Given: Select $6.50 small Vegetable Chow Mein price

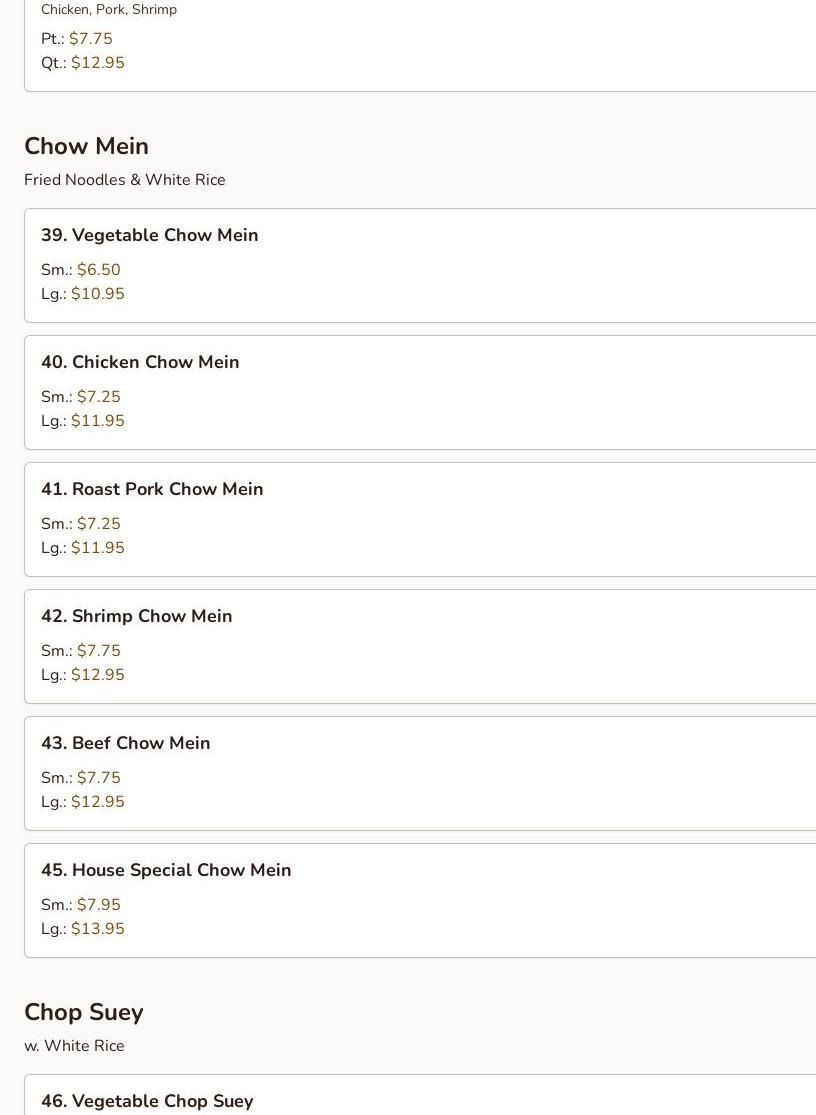Looking at the screenshot, I should (x=98, y=270).
